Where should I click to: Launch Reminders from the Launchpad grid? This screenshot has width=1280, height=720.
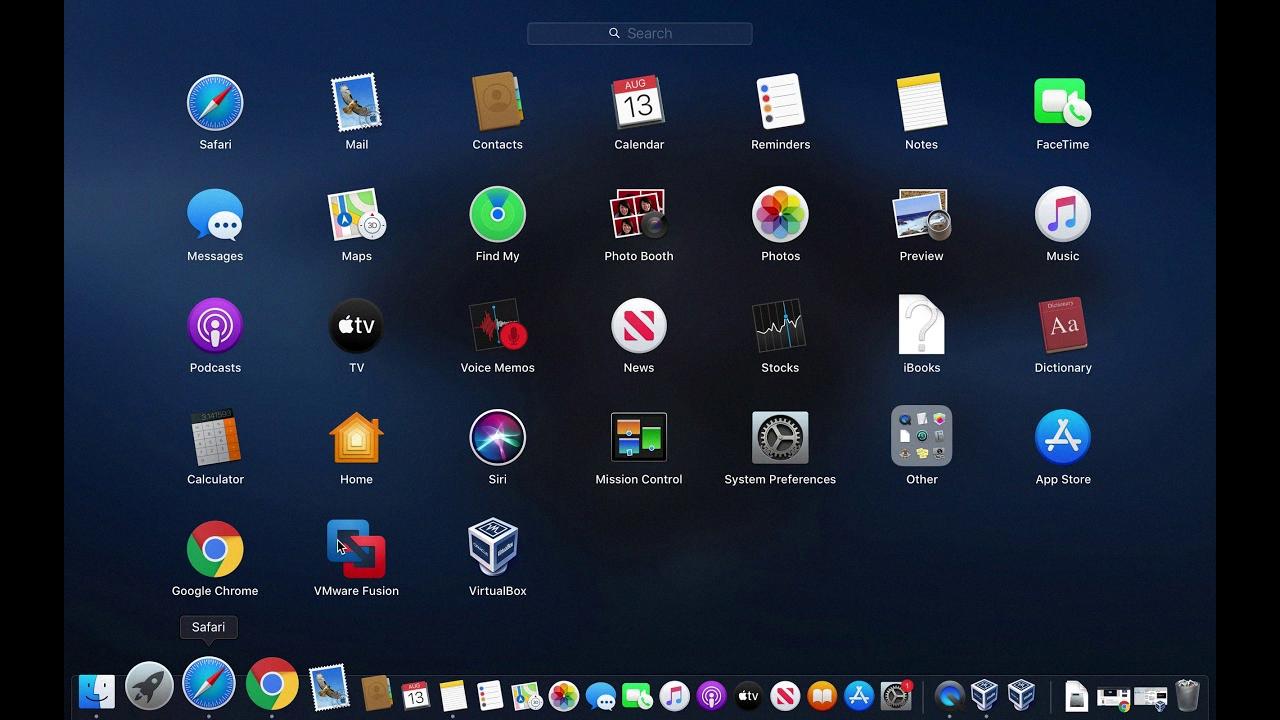tap(780, 102)
